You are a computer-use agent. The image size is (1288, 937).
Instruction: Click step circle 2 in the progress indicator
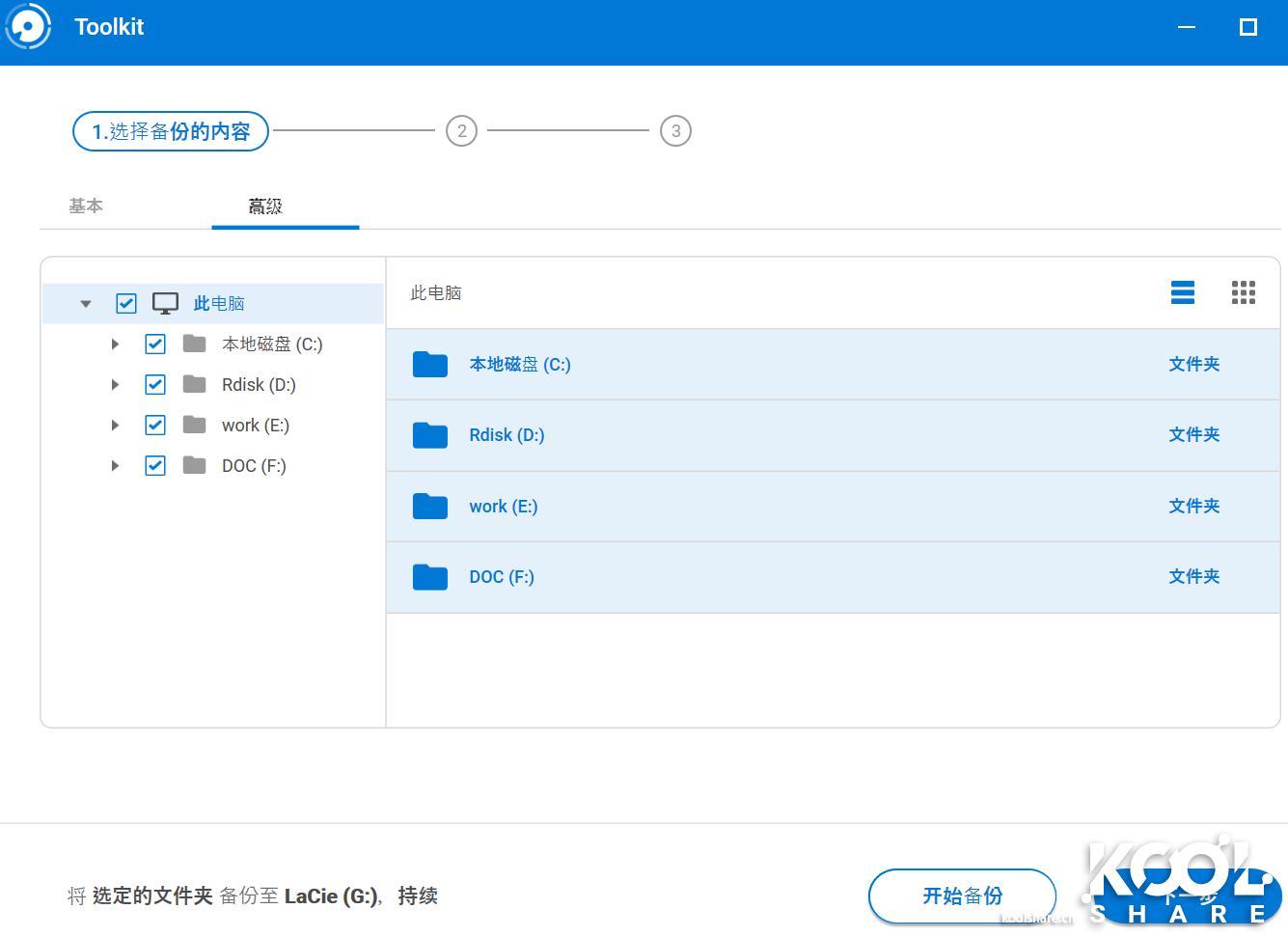click(x=462, y=130)
